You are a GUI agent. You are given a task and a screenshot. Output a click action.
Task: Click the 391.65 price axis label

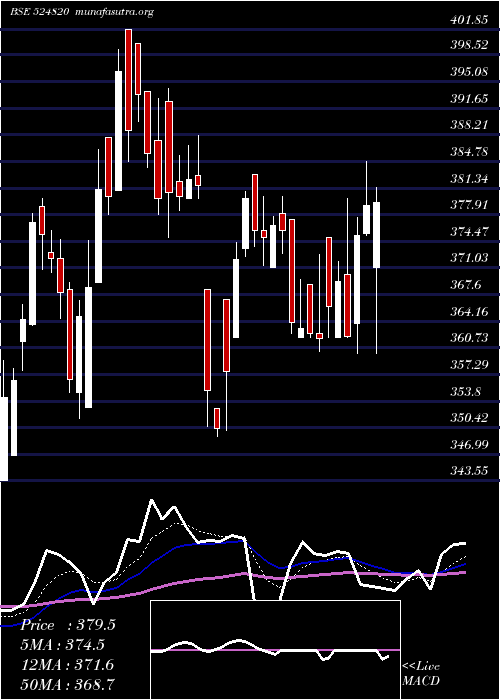click(468, 99)
